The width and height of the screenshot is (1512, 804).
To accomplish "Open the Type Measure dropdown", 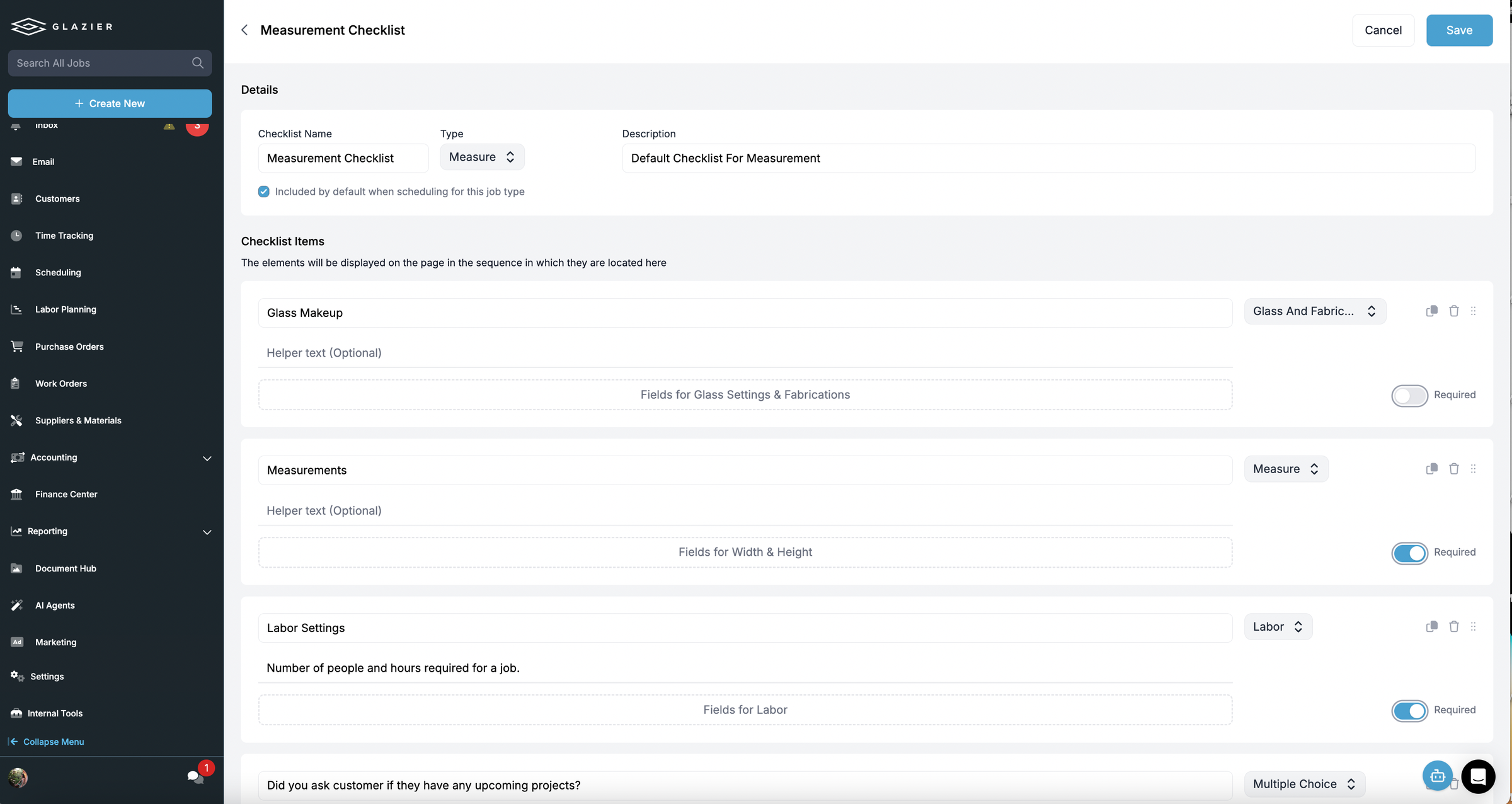I will click(482, 157).
